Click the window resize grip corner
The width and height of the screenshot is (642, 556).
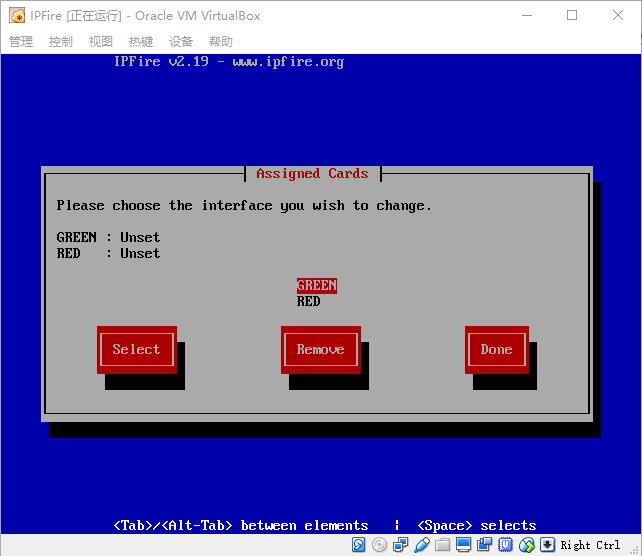(x=635, y=549)
